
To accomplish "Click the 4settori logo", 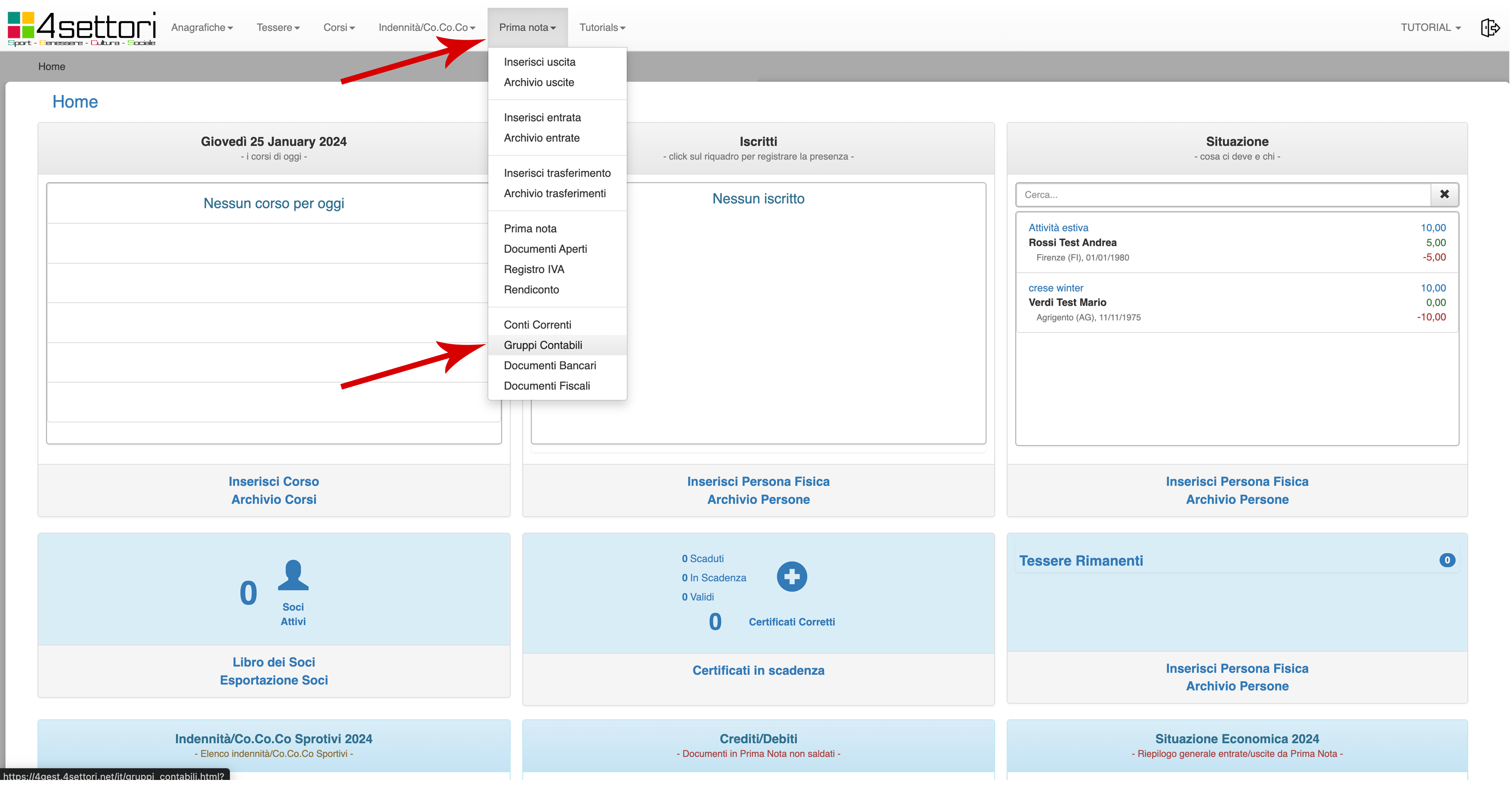I will click(81, 28).
